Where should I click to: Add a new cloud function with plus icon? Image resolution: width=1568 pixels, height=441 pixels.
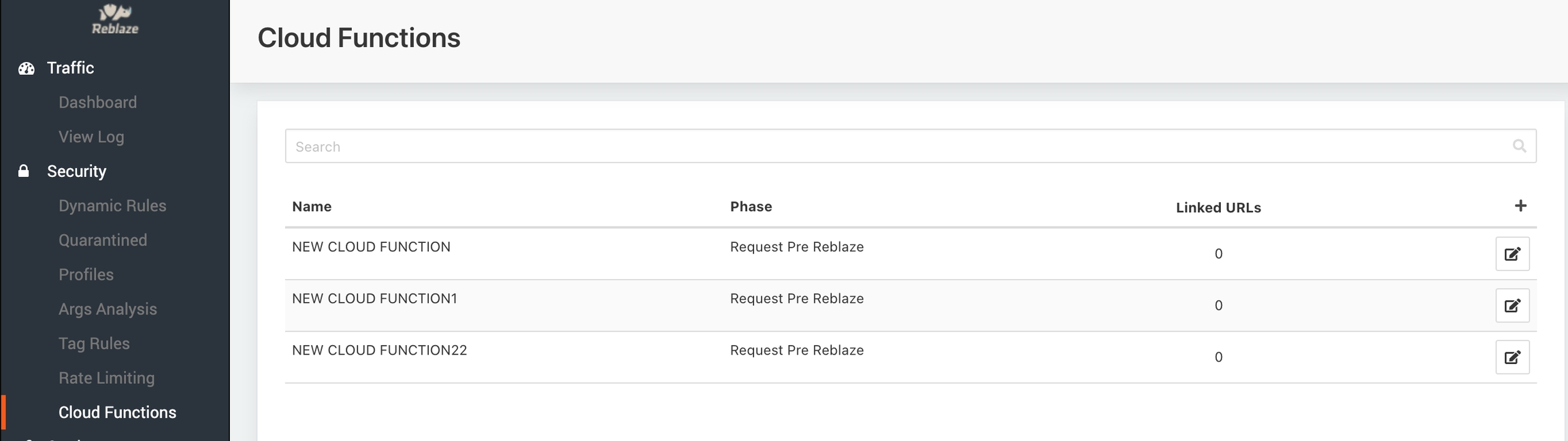coord(1520,206)
